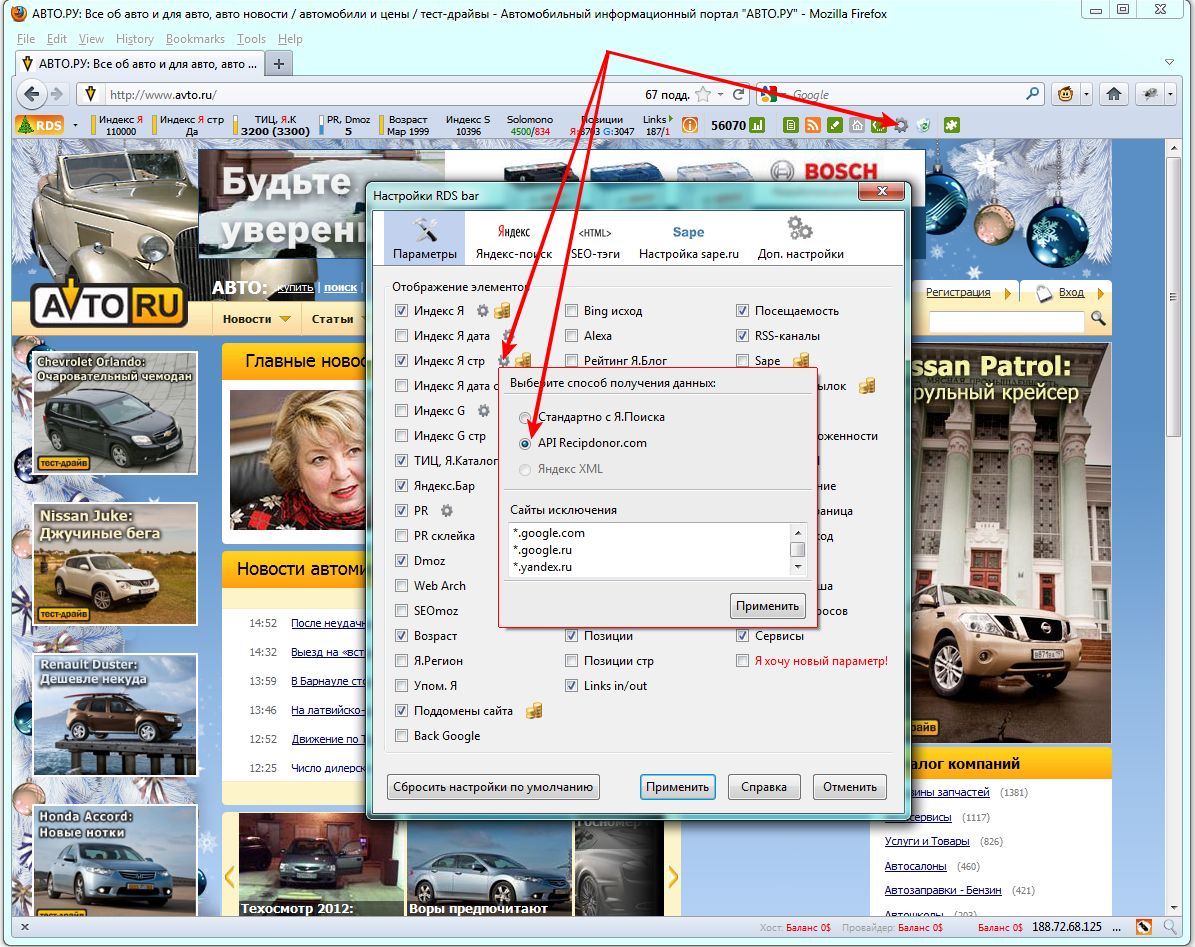Open the back/forward history dropdown arrow
This screenshot has width=1195, height=947.
tap(77, 95)
